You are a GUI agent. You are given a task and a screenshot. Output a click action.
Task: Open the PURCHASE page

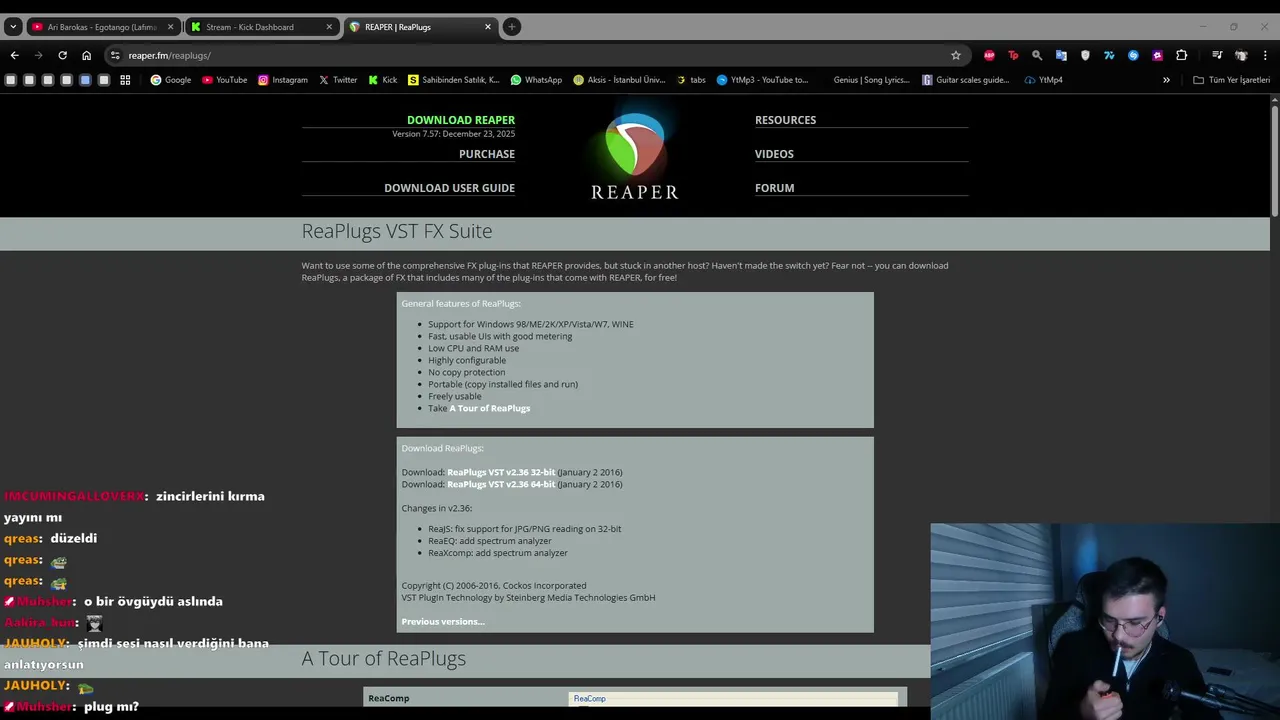click(487, 154)
